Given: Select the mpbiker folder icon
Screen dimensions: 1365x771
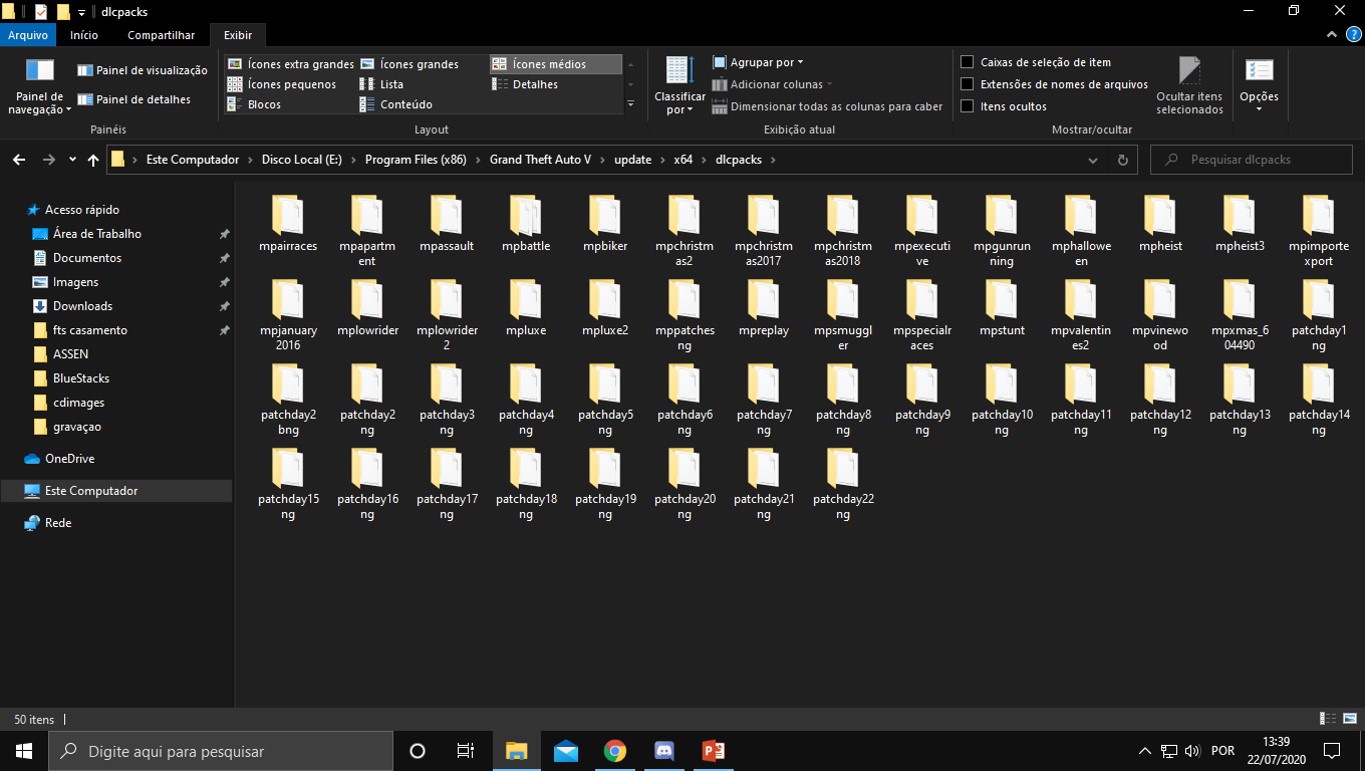Looking at the screenshot, I should [x=605, y=215].
